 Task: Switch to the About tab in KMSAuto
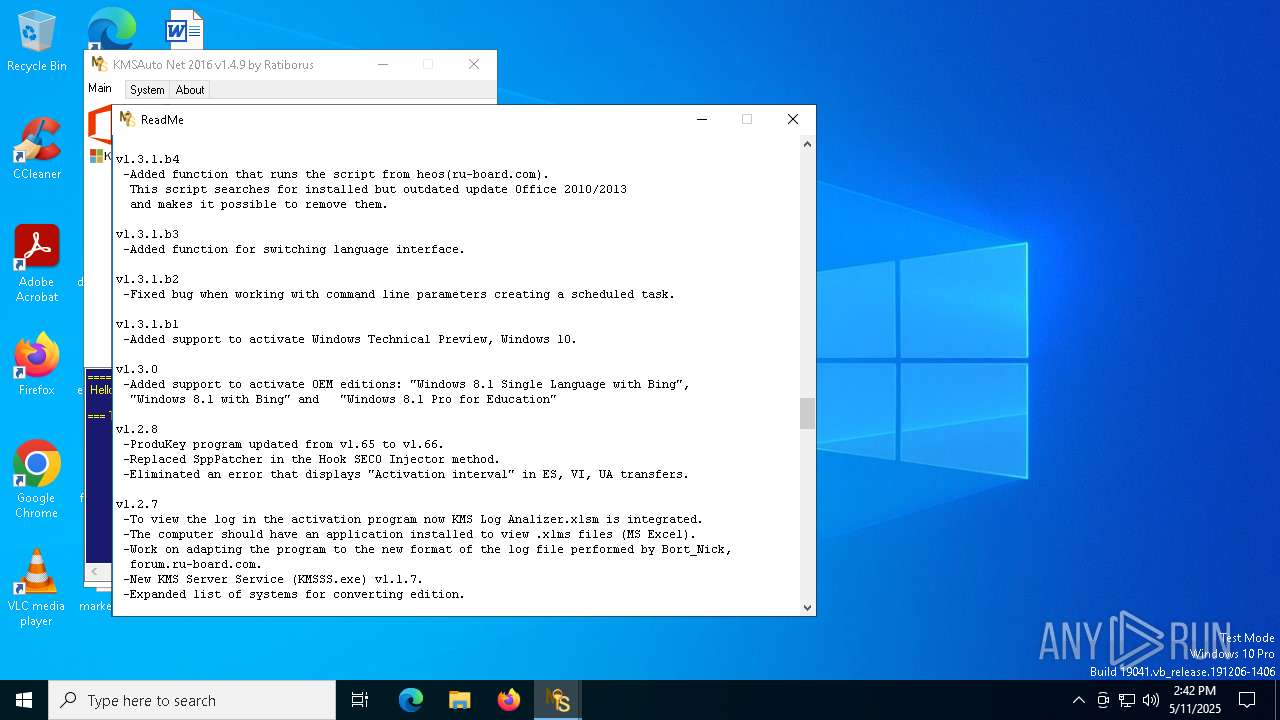(190, 90)
